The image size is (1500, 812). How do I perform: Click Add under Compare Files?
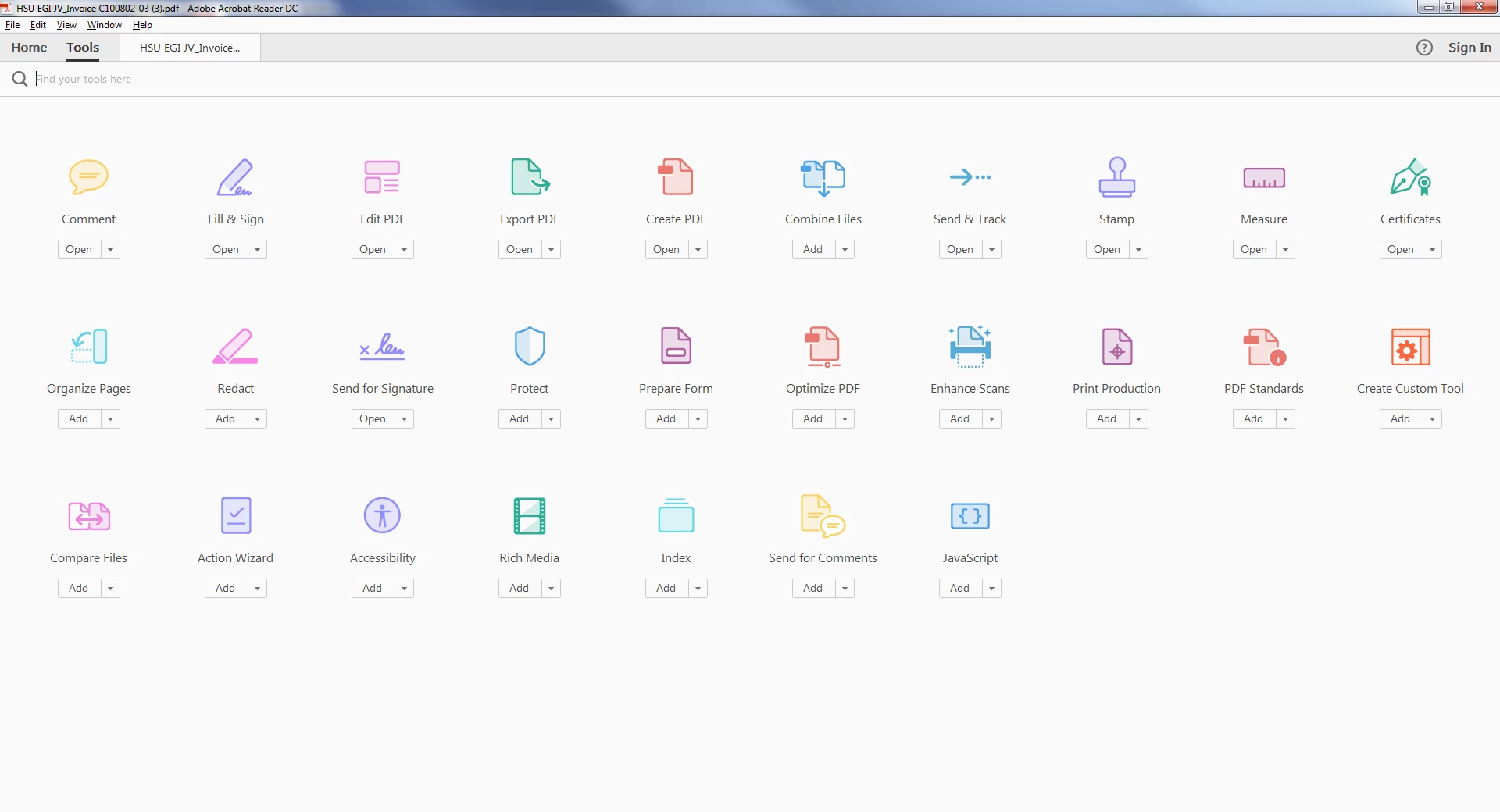pyautogui.click(x=79, y=589)
